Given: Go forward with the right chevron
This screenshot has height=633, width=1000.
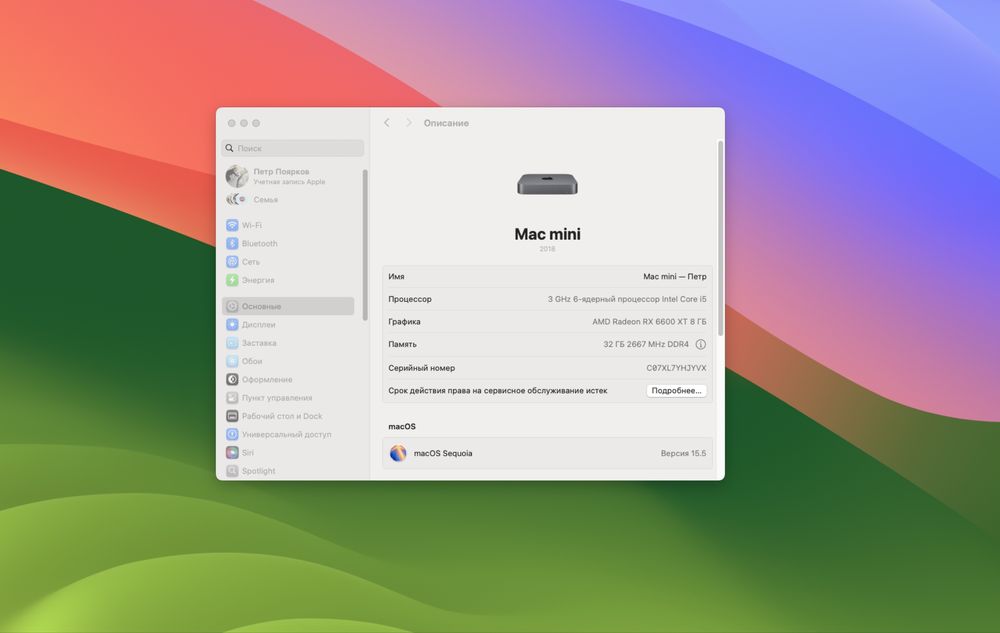Looking at the screenshot, I should point(409,123).
